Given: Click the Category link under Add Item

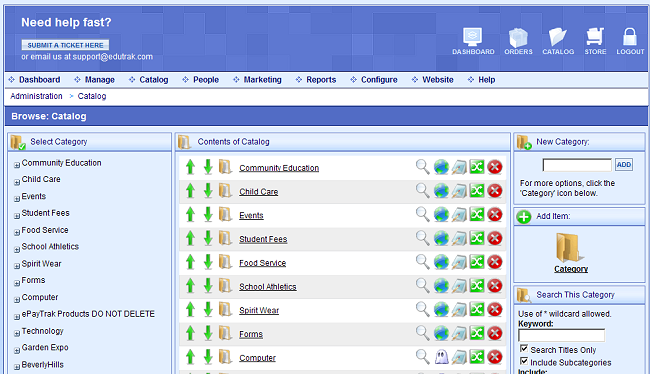Looking at the screenshot, I should (571, 269).
